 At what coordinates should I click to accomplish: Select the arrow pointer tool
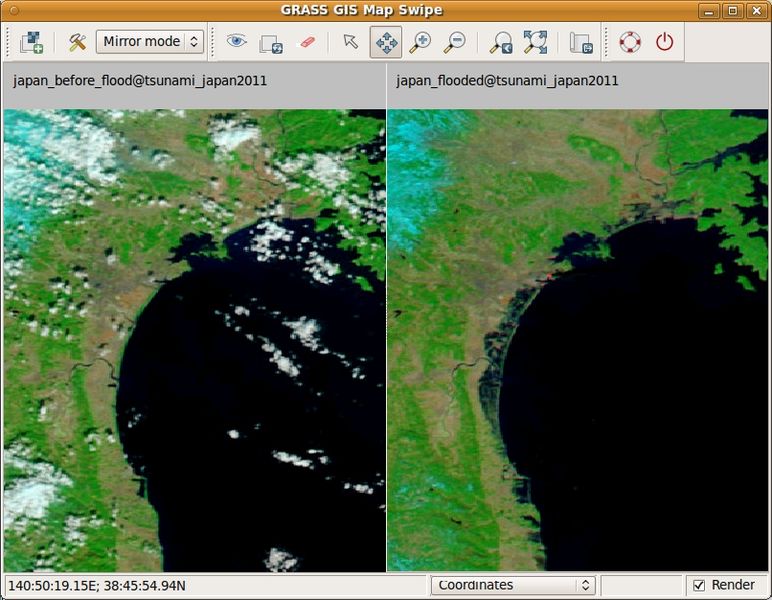(x=350, y=42)
